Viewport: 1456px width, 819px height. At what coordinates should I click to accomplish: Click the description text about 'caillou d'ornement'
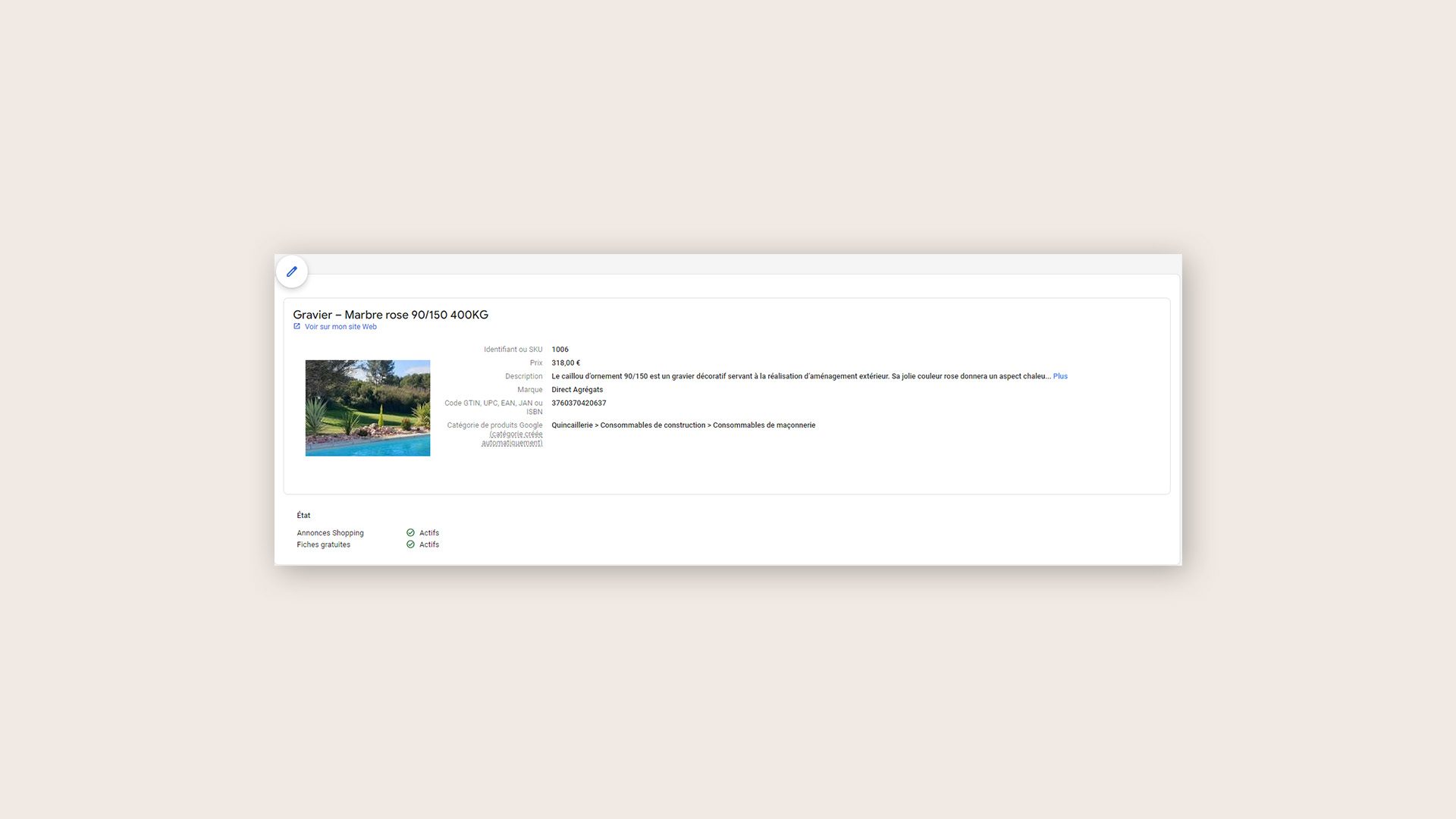[801, 376]
